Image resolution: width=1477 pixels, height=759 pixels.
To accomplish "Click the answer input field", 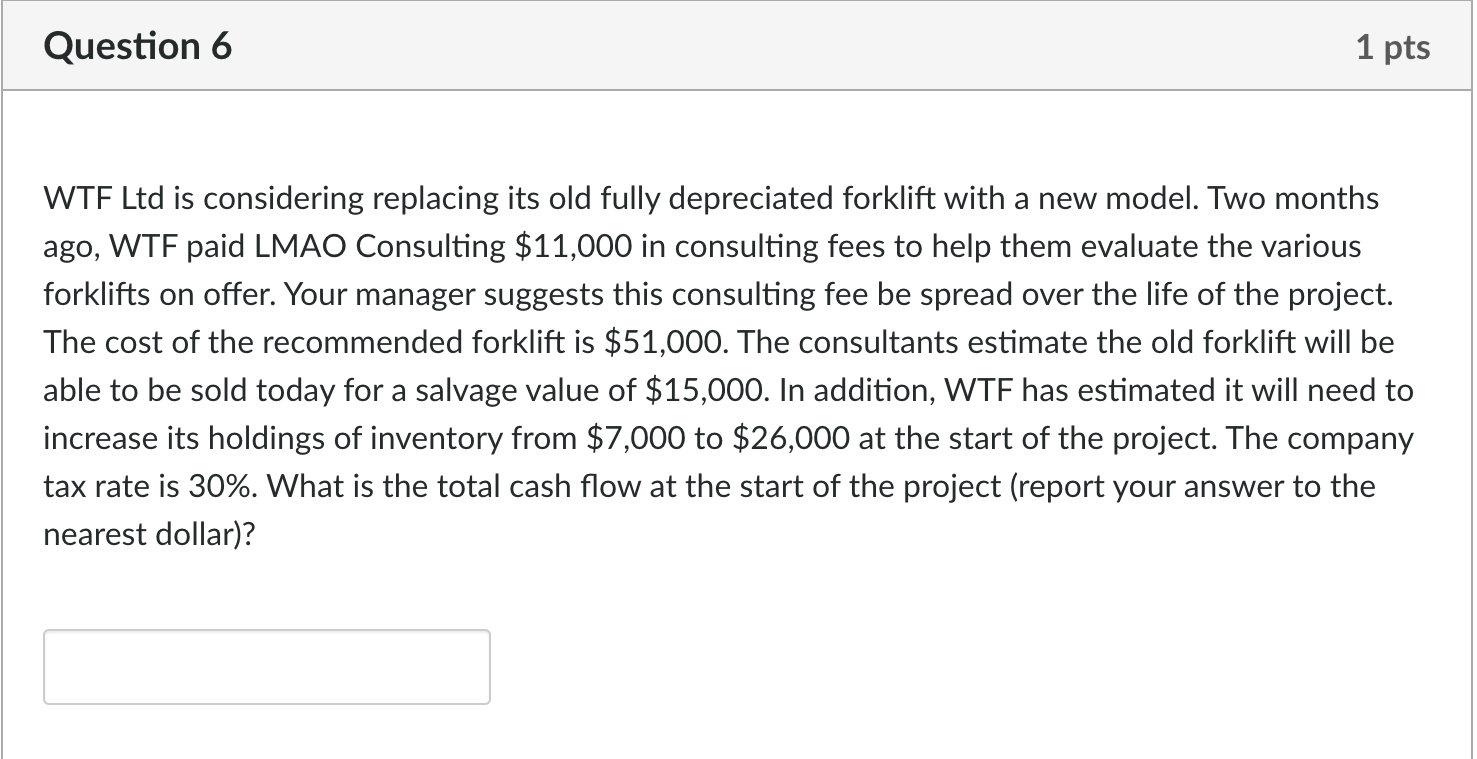I will click(x=267, y=667).
